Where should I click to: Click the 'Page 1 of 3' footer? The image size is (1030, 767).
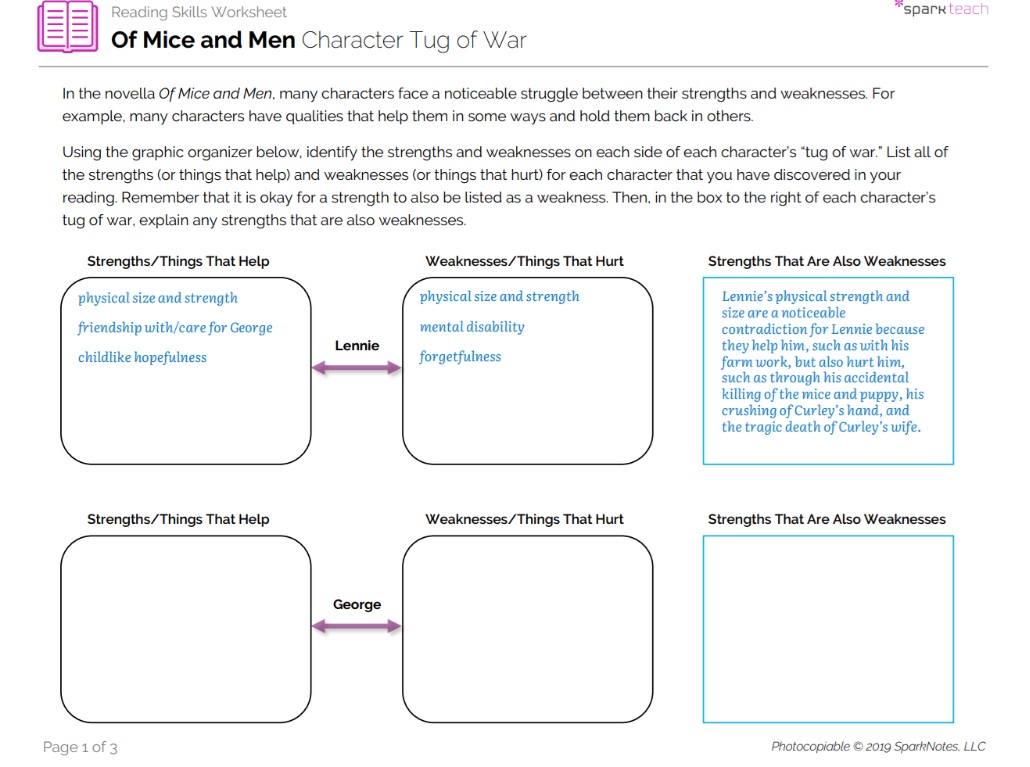pyautogui.click(x=80, y=747)
